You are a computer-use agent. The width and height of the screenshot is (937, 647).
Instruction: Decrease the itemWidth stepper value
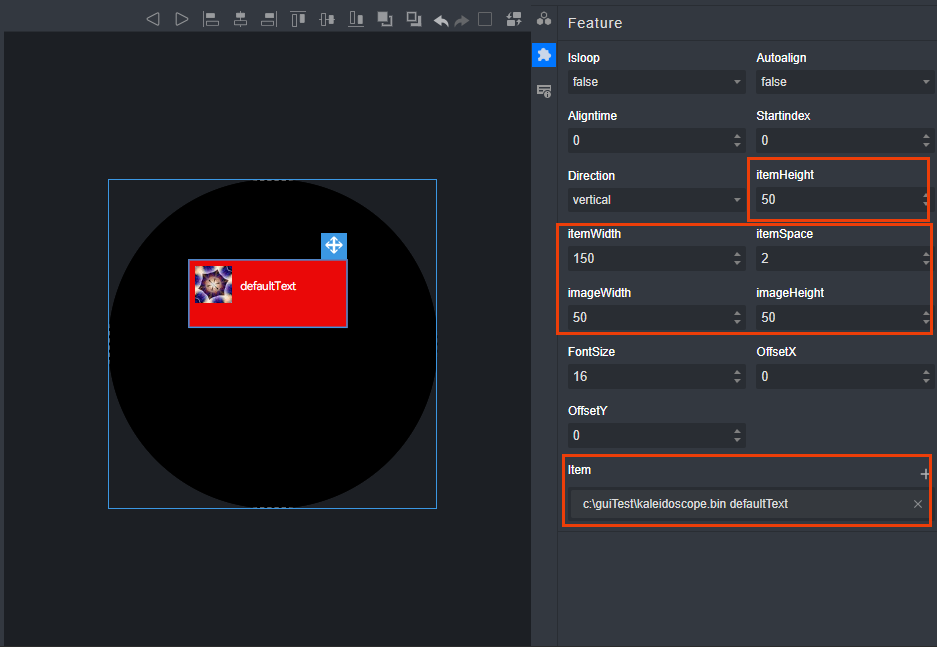pyautogui.click(x=737, y=263)
